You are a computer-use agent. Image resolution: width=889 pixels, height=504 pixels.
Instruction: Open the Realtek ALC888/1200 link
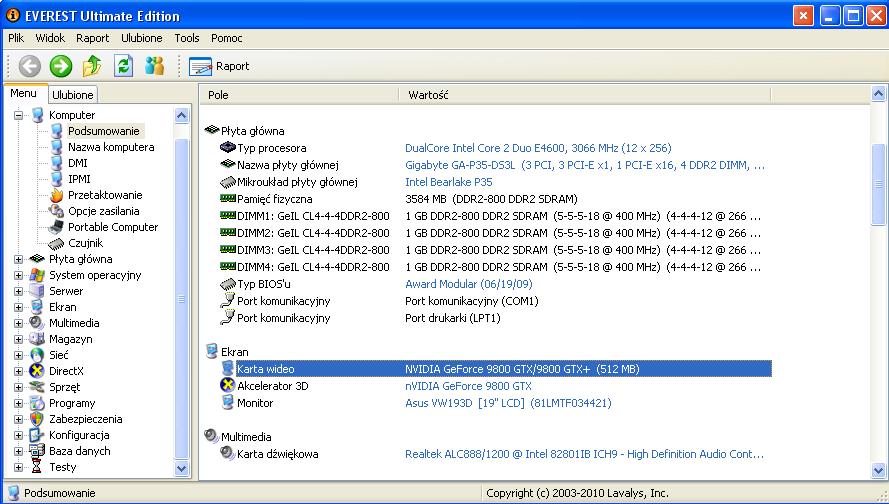tap(585, 454)
